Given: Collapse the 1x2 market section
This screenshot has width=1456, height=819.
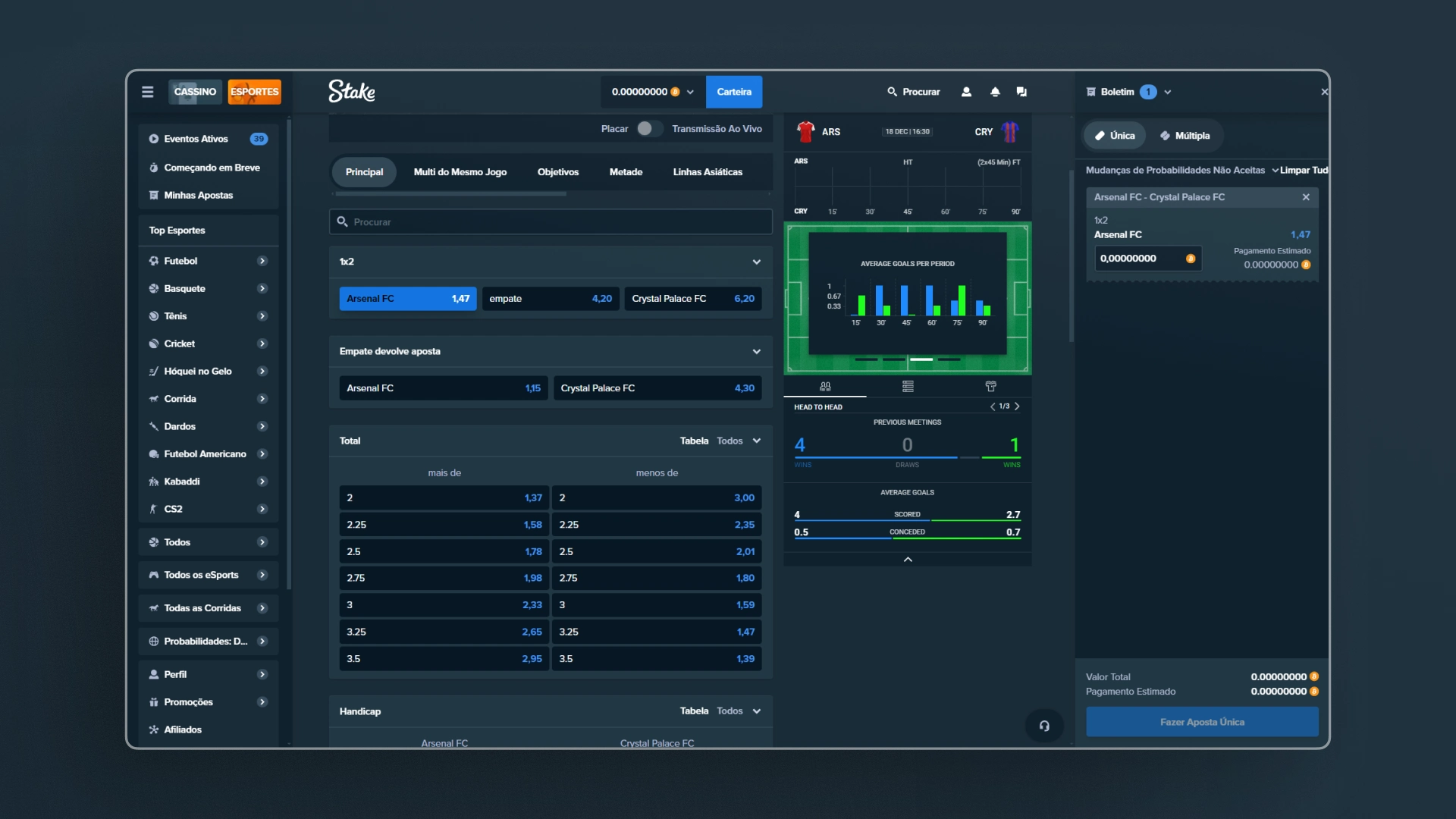Looking at the screenshot, I should (x=756, y=262).
